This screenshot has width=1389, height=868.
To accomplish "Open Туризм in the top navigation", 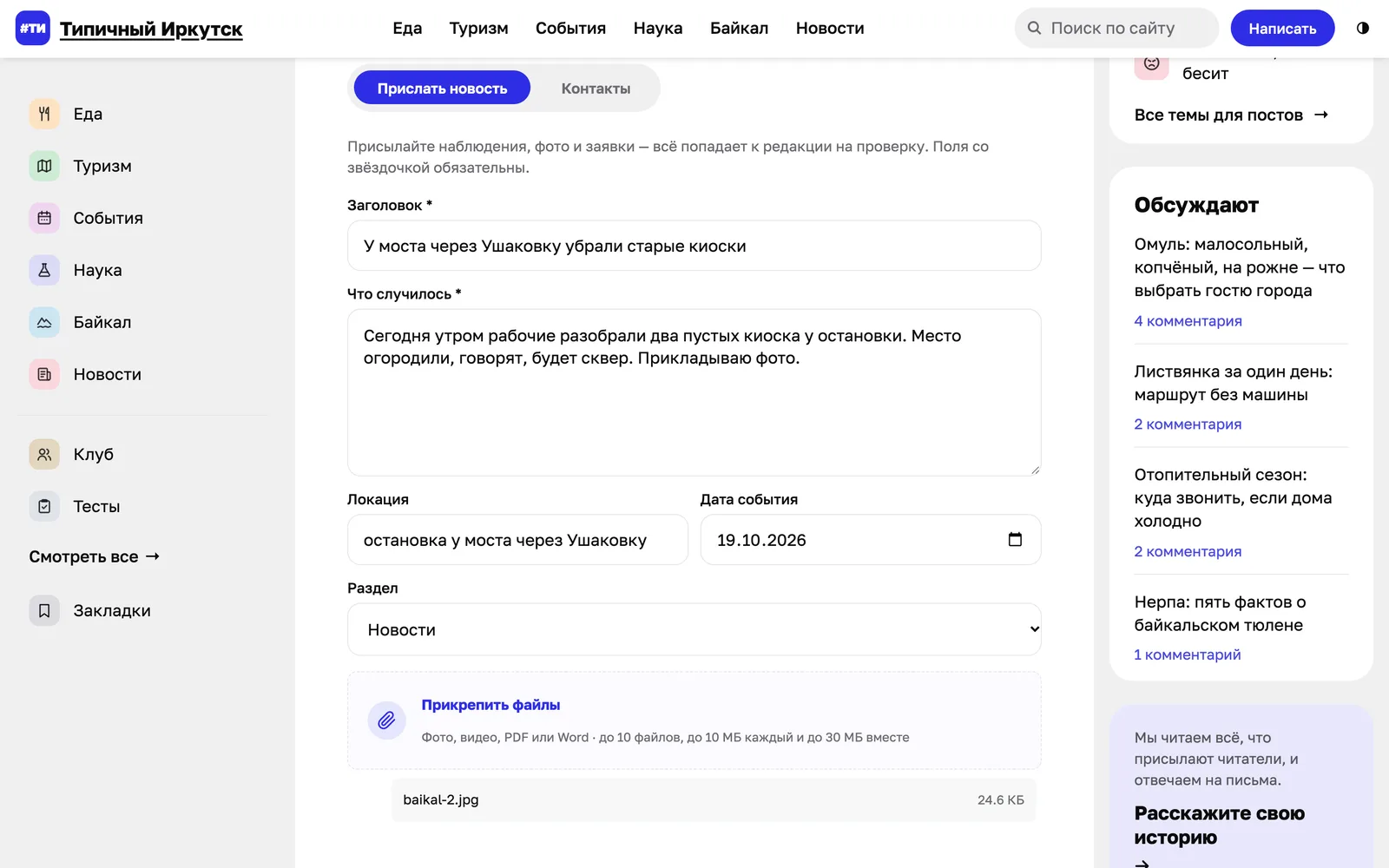I will 478,28.
